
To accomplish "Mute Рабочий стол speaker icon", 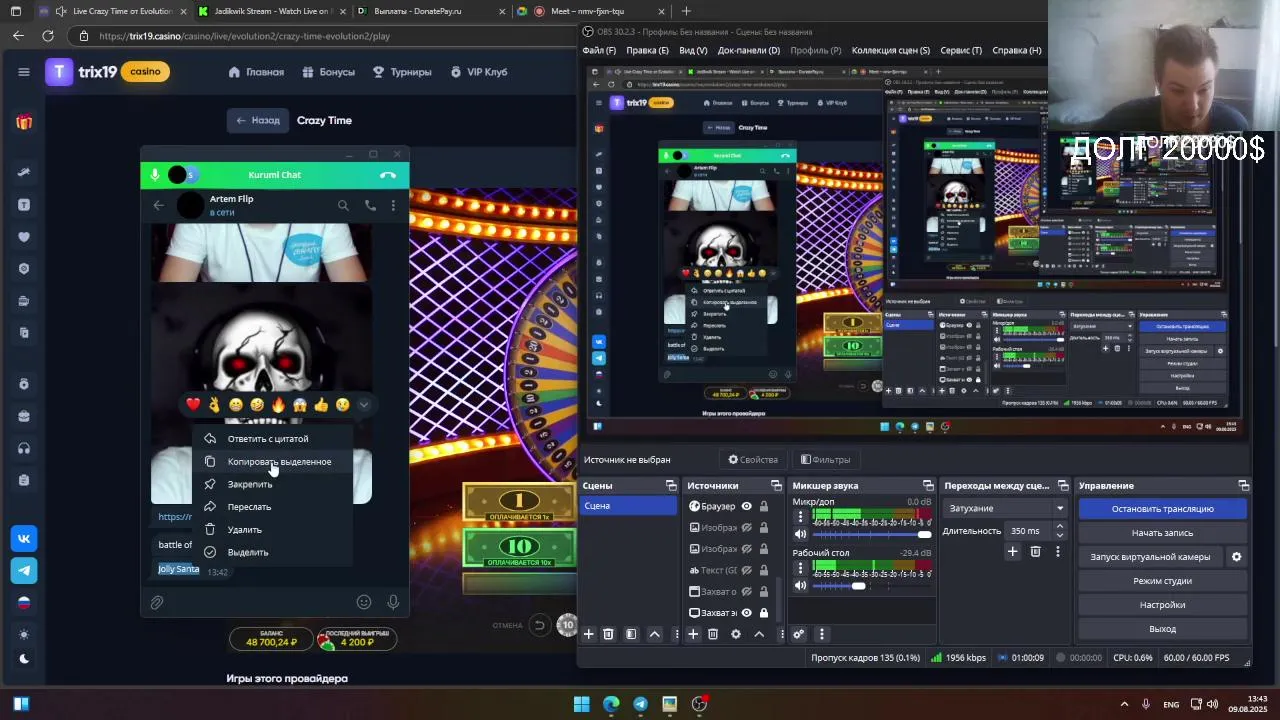I will tap(800, 586).
